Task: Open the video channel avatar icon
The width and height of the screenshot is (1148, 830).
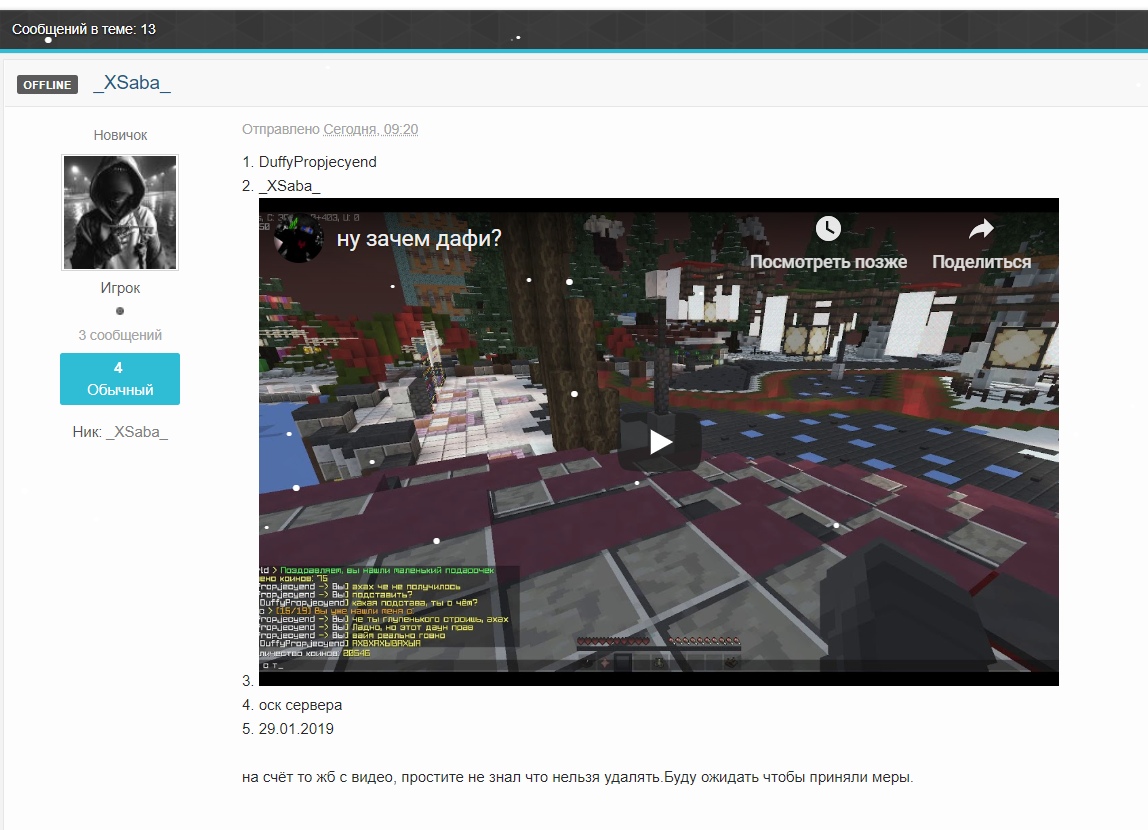Action: tap(298, 238)
